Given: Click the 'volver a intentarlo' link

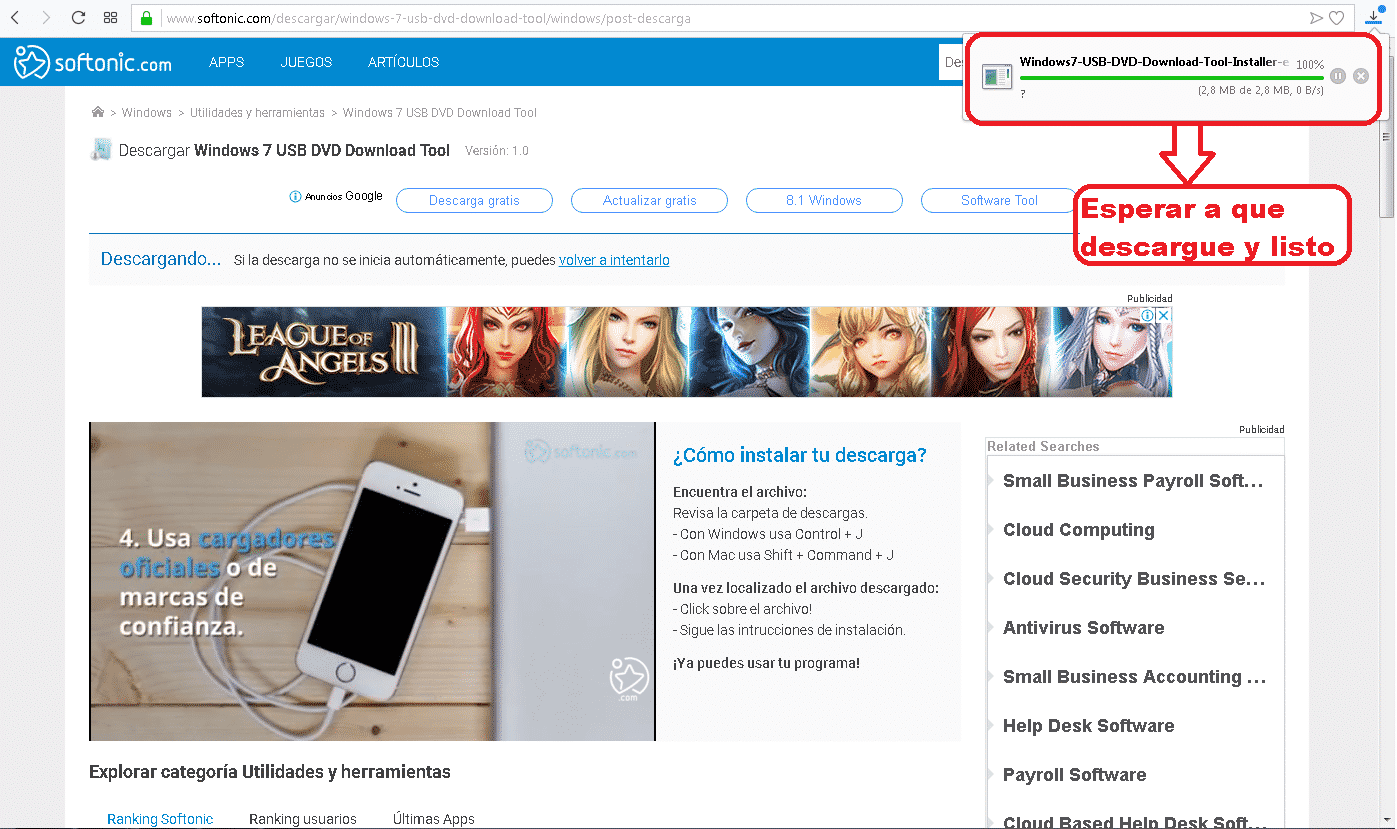Looking at the screenshot, I should 614,260.
